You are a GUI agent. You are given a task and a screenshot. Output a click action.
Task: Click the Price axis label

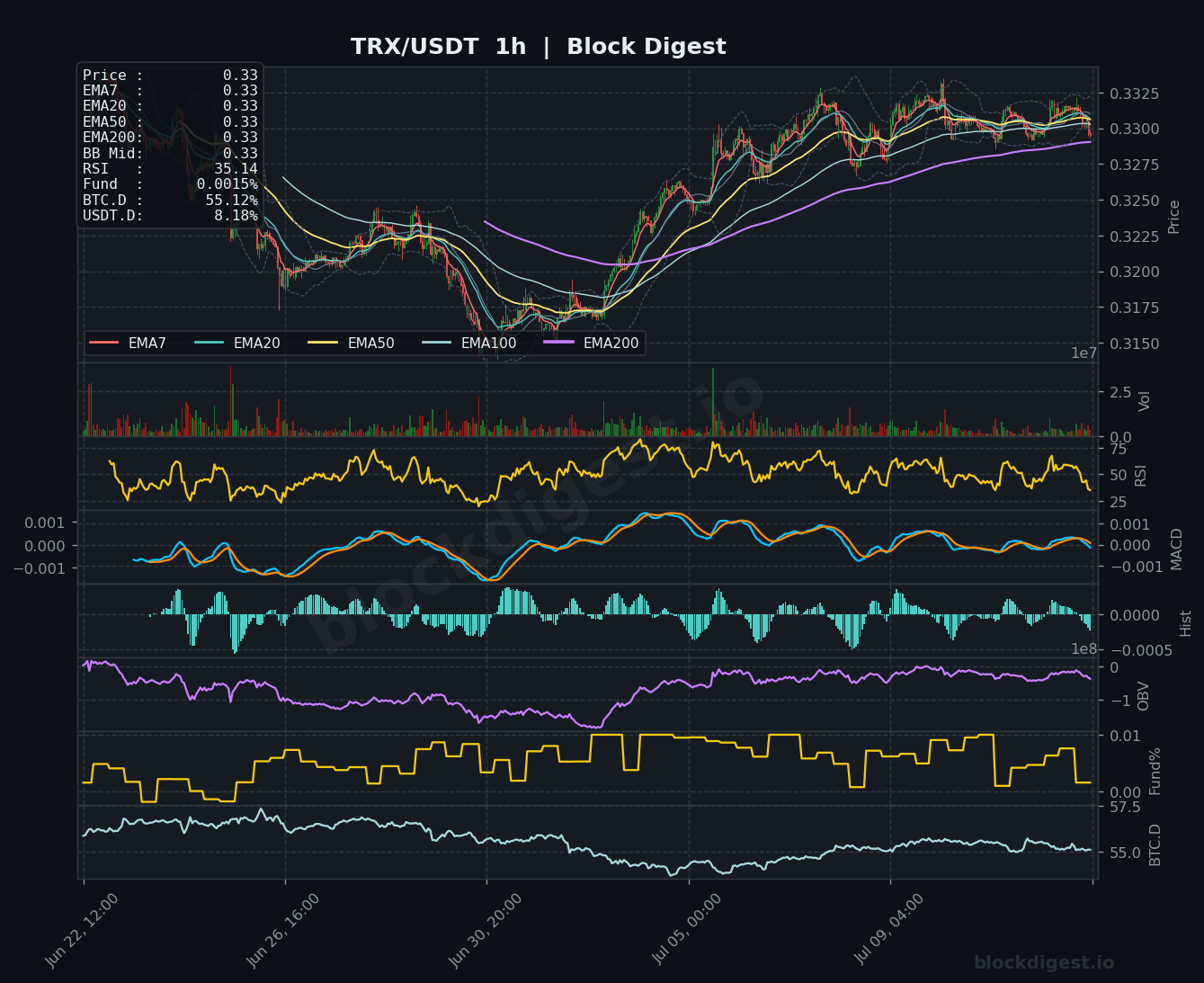pos(1174,217)
